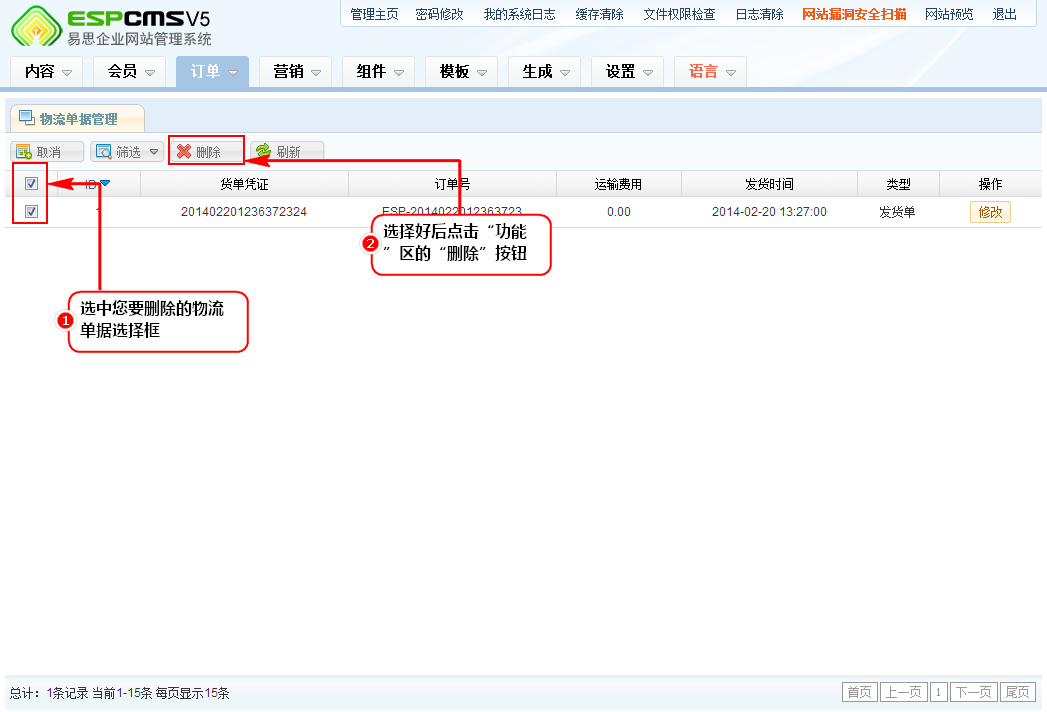Click the filter (筛选) magnifier icon
The width and height of the screenshot is (1047, 712).
[104, 152]
